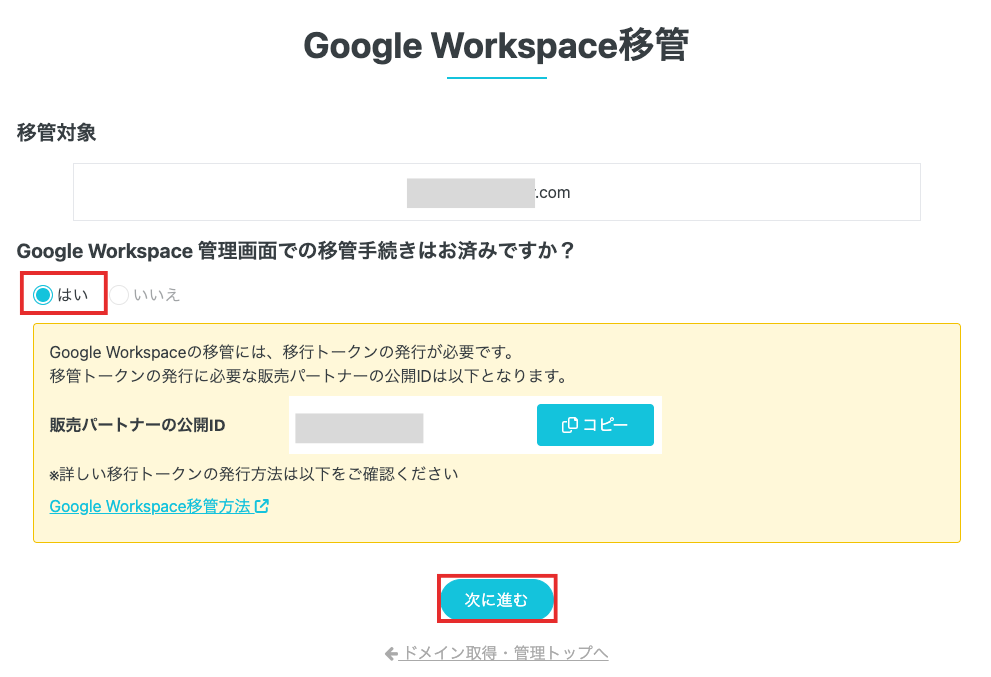Click the いいえ option label text

click(157, 295)
